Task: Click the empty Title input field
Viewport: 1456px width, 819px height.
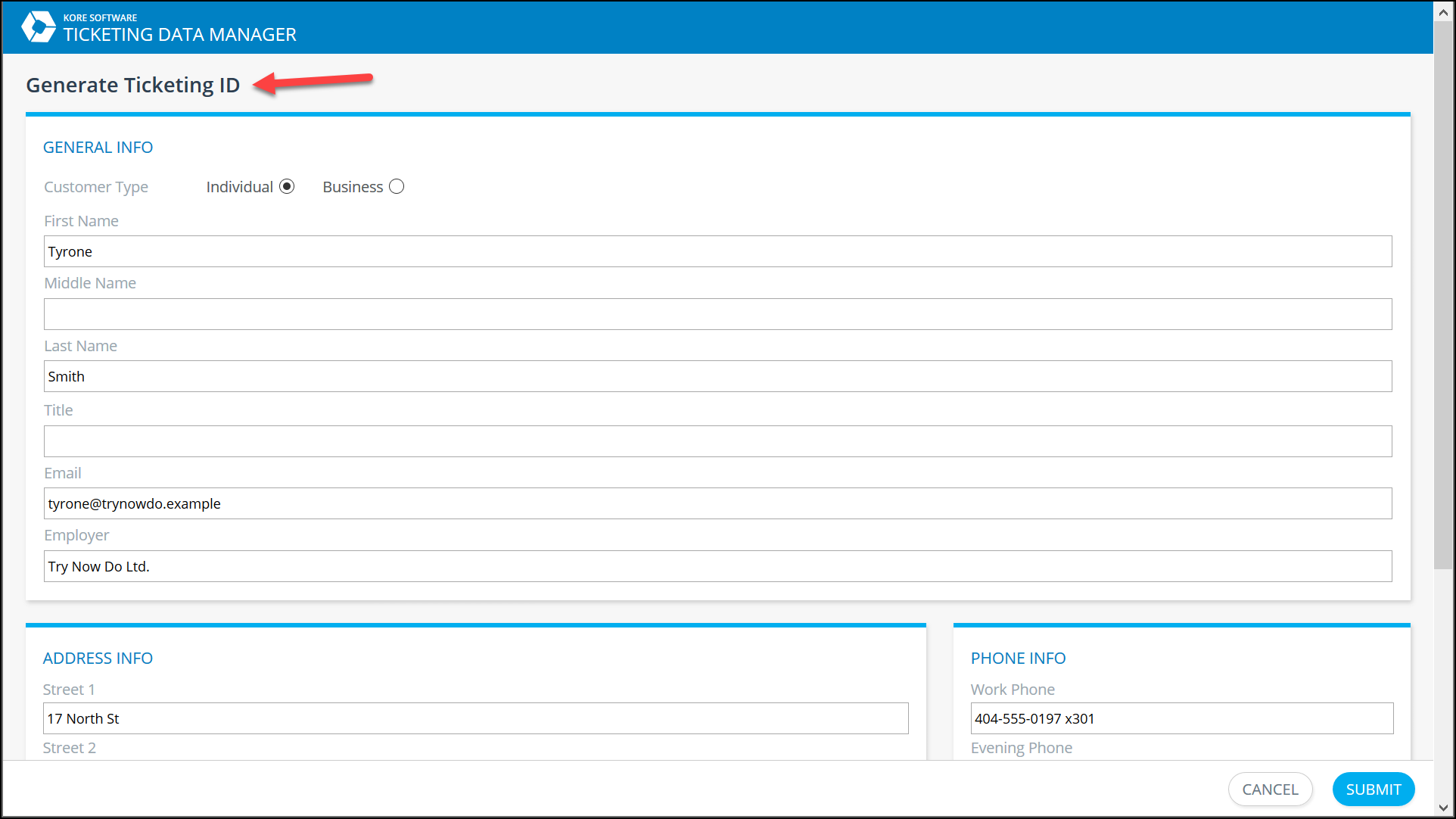Action: tap(717, 441)
